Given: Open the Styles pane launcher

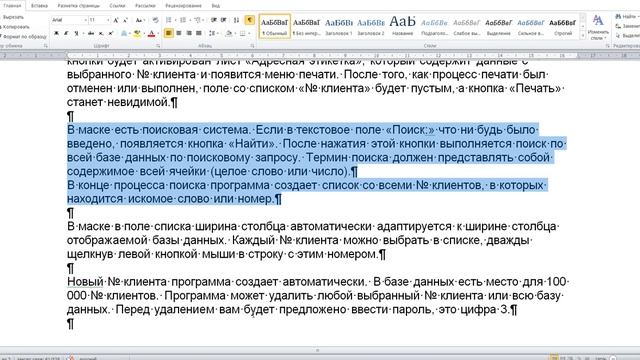Looking at the screenshot, I should [607, 46].
